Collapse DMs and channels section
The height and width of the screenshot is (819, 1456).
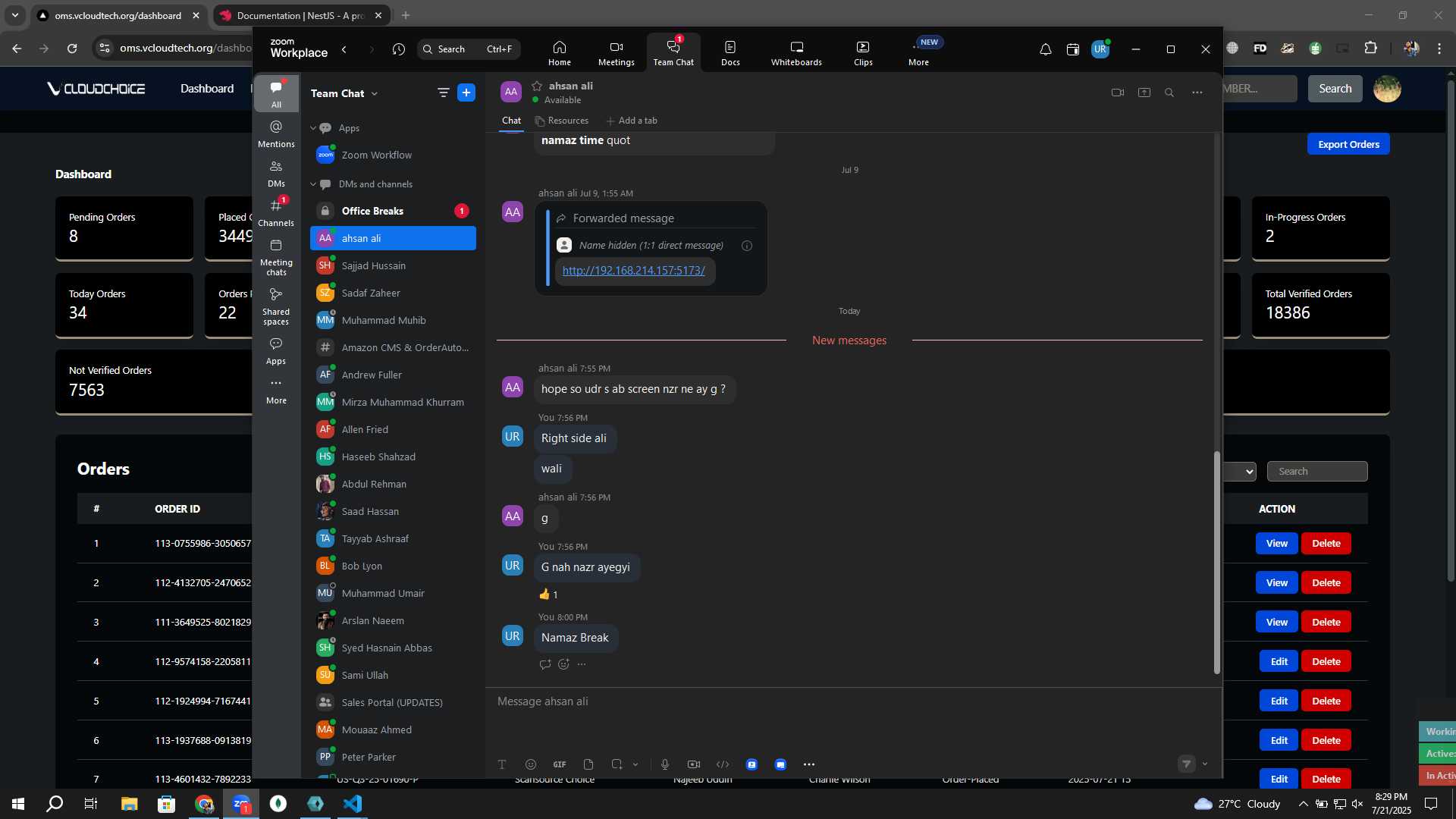(x=312, y=184)
